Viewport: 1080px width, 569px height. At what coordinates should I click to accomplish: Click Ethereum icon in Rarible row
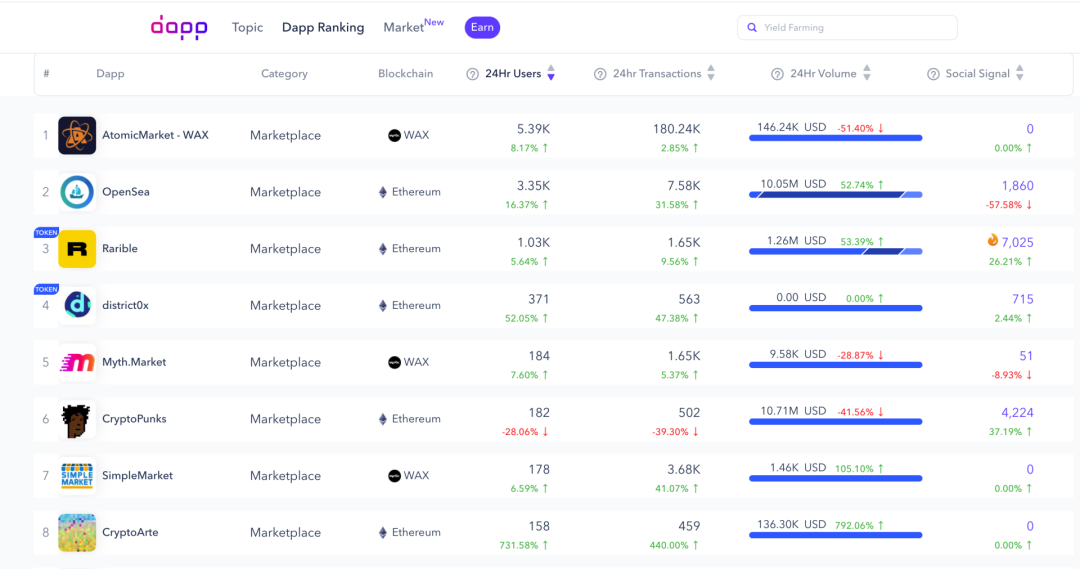click(383, 249)
